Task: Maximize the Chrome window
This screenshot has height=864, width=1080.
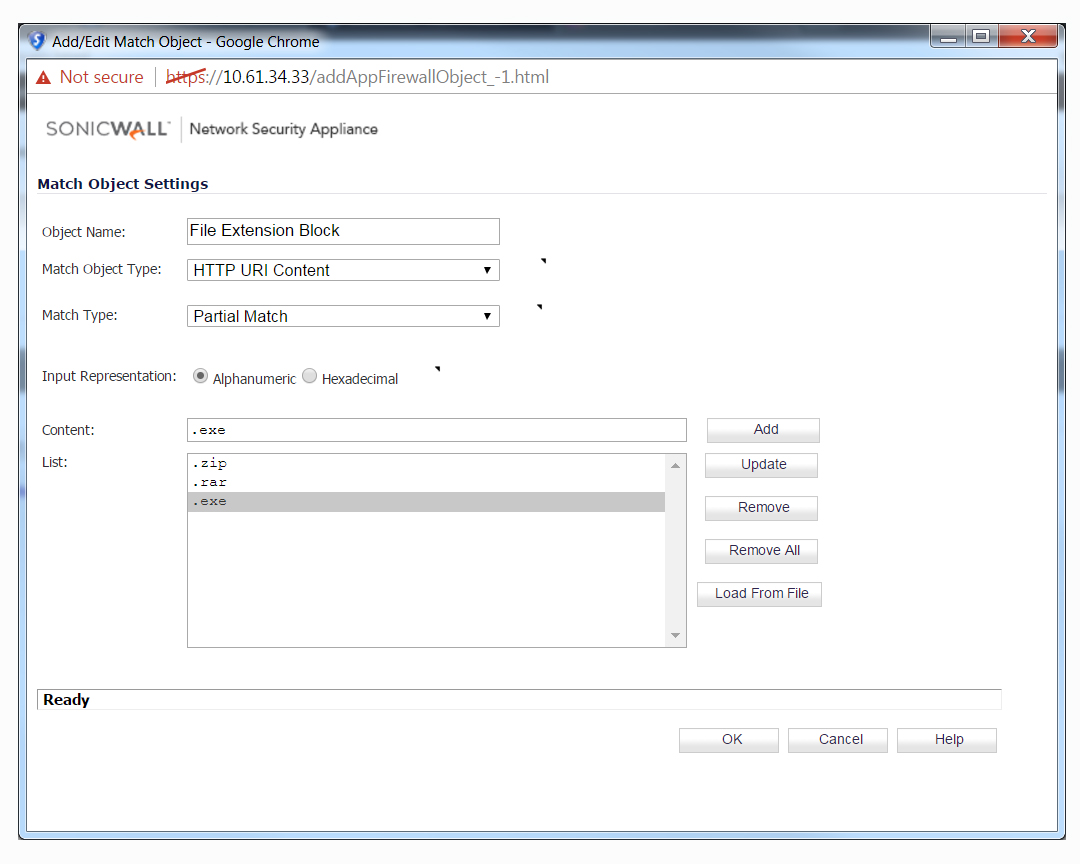Action: (x=982, y=37)
